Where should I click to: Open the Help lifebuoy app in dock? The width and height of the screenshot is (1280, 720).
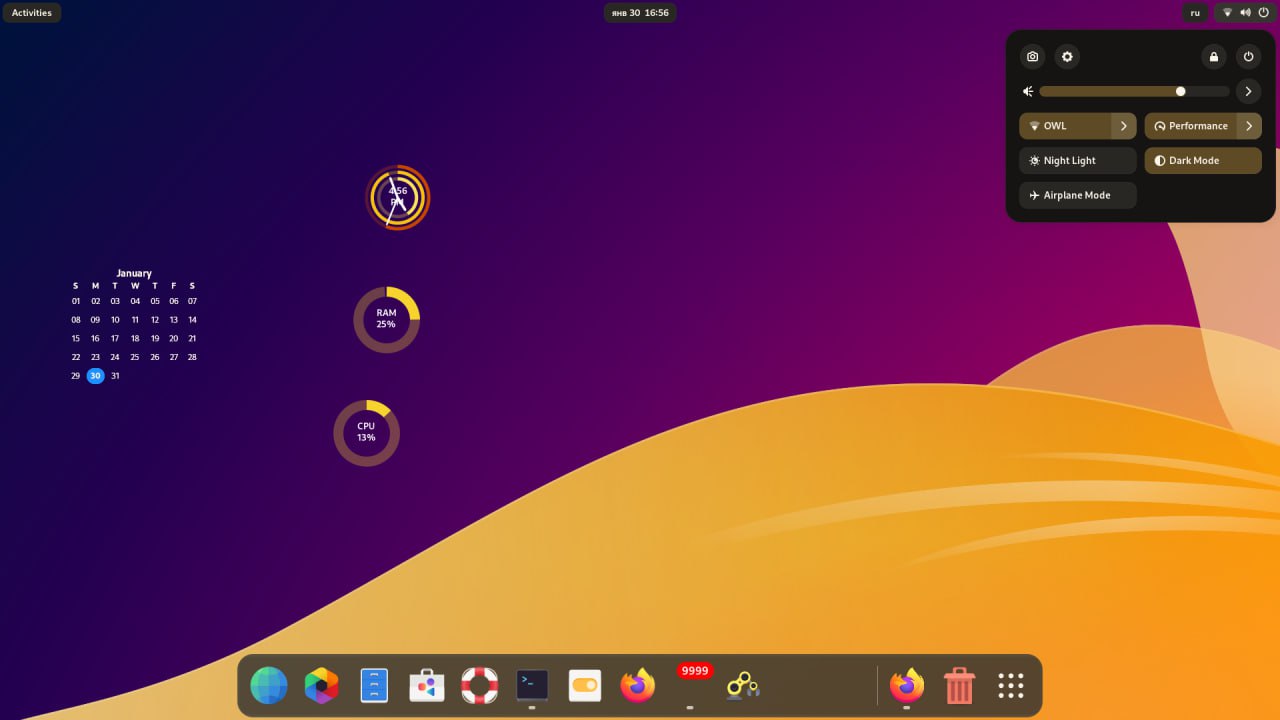point(479,685)
